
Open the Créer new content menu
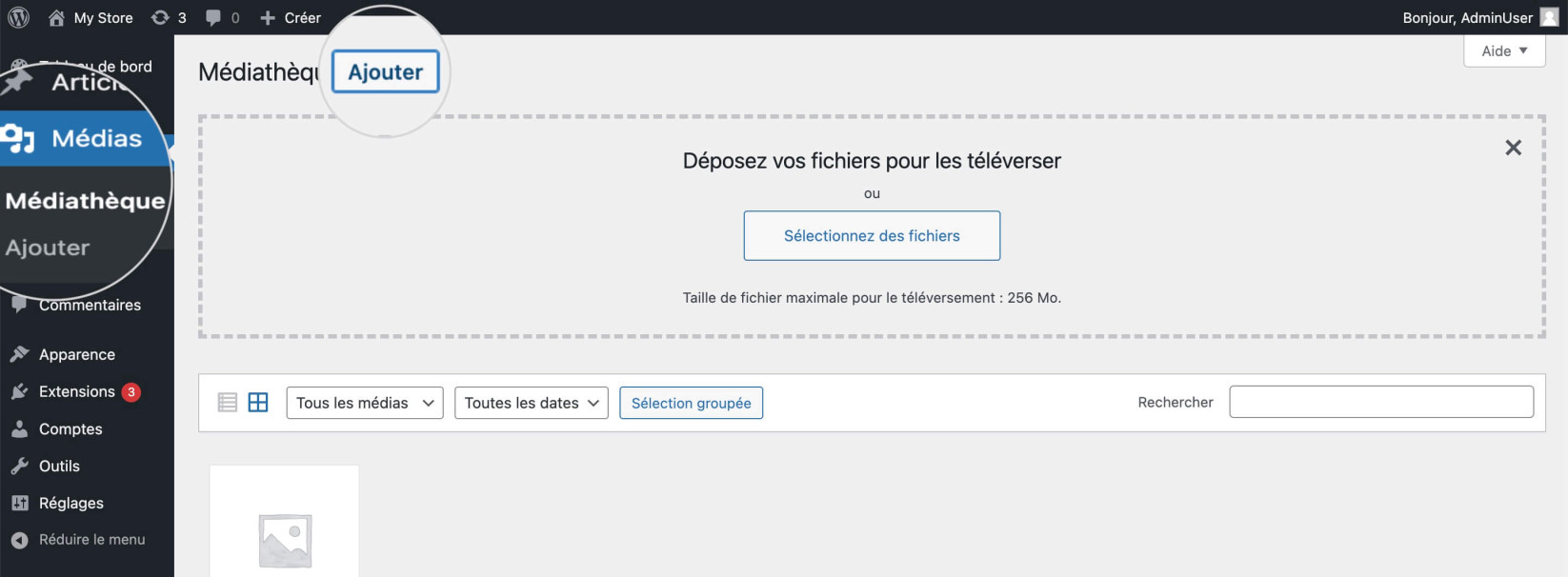(x=291, y=17)
